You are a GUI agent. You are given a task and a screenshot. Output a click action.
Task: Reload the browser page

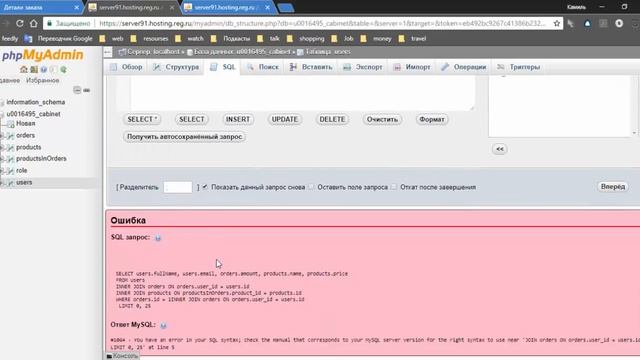19,23
